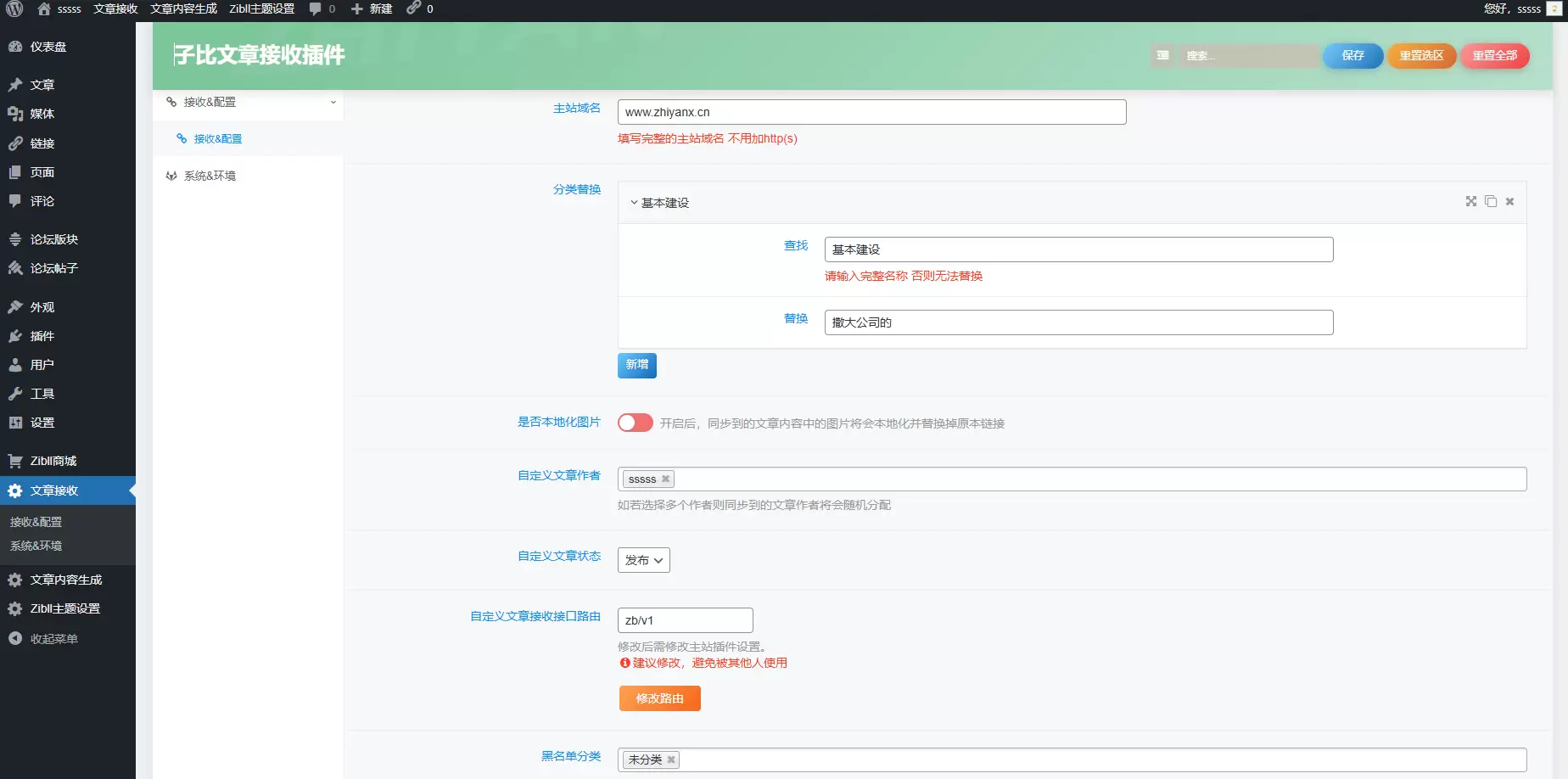The width and height of the screenshot is (1568, 779).
Task: Open sidebar 文章内容生成 menu
Action: tap(68, 580)
